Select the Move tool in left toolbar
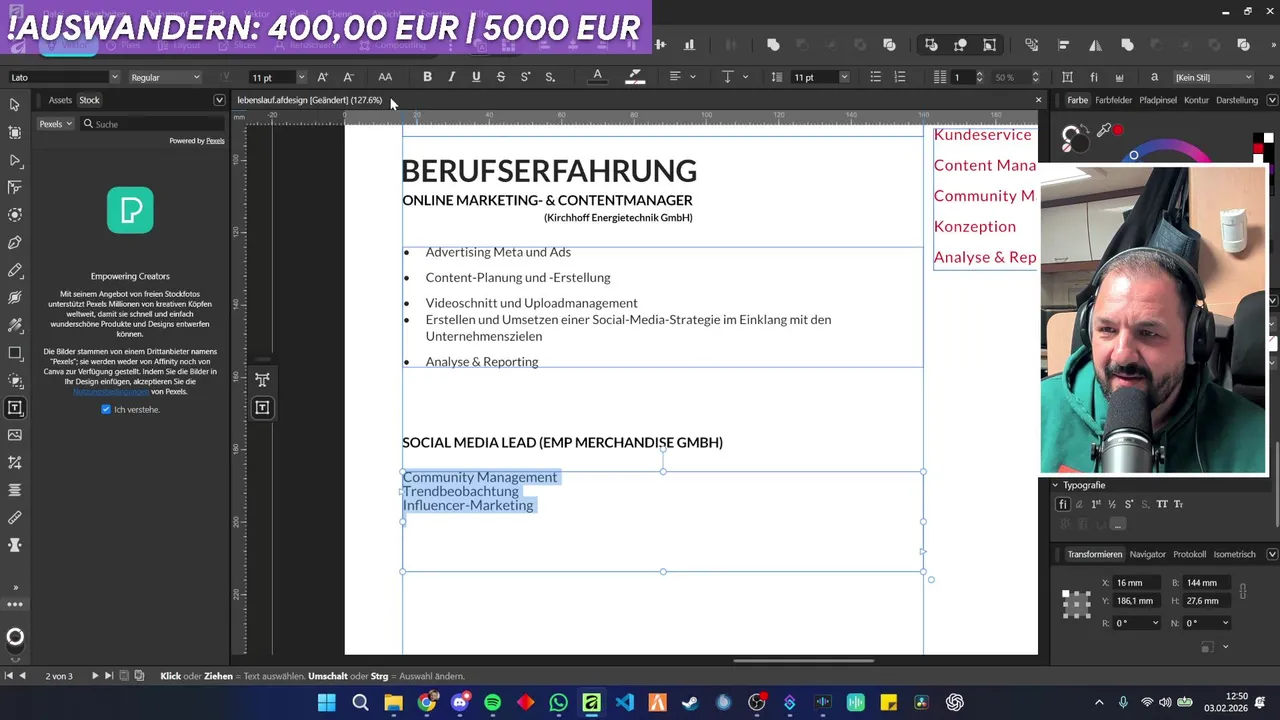 (15, 105)
